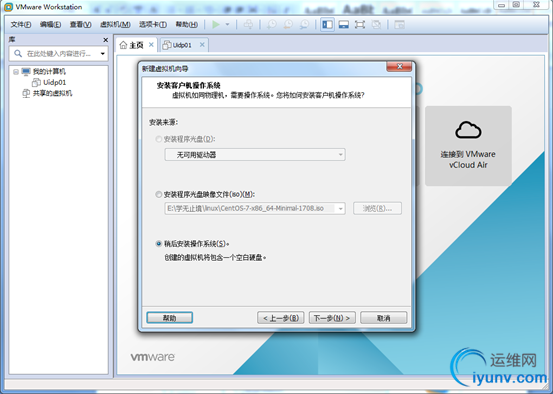553x394 pixels.
Task: Open the 查看(V) menu
Action: (x=80, y=24)
